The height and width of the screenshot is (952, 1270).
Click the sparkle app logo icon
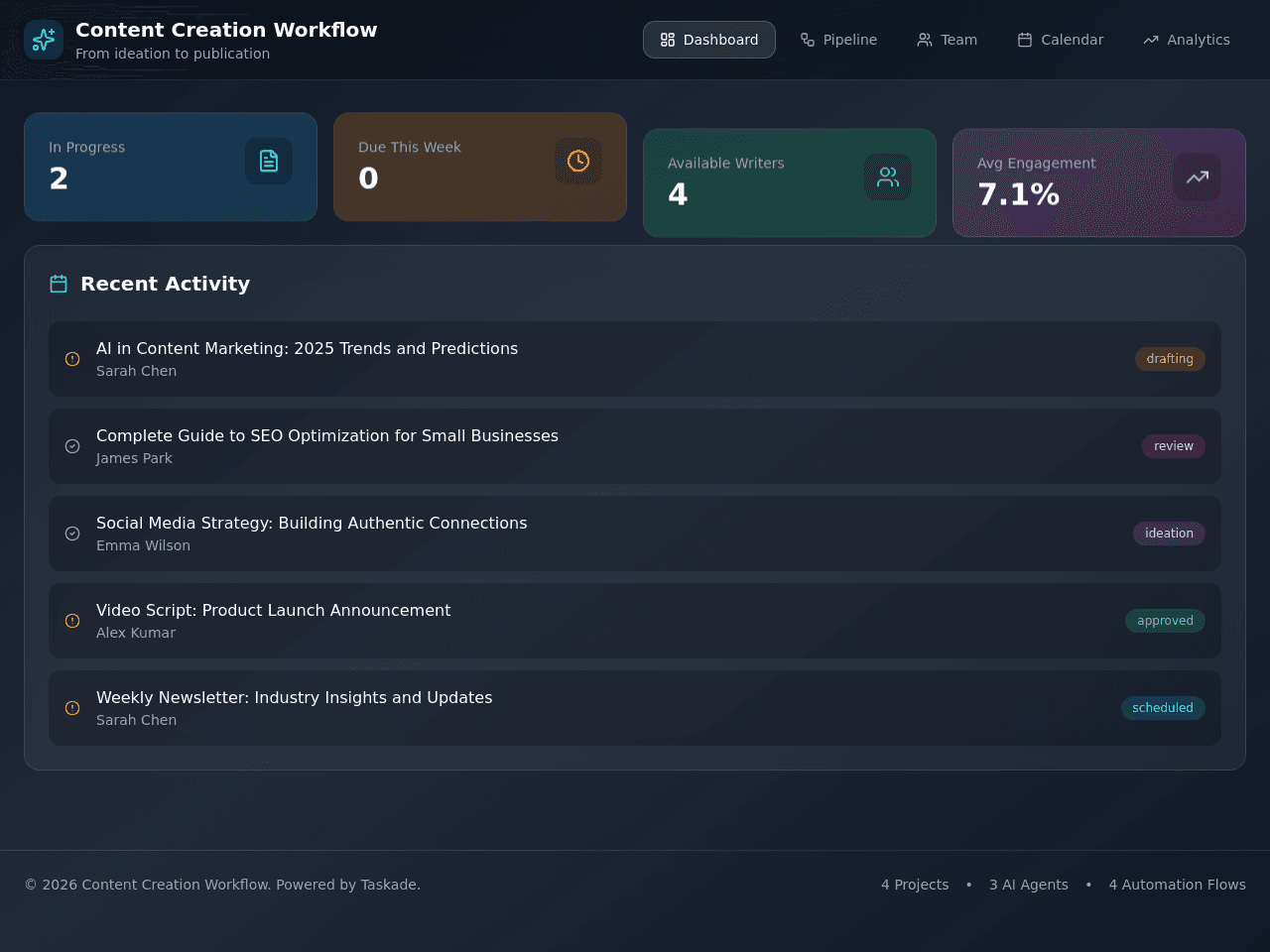[44, 40]
